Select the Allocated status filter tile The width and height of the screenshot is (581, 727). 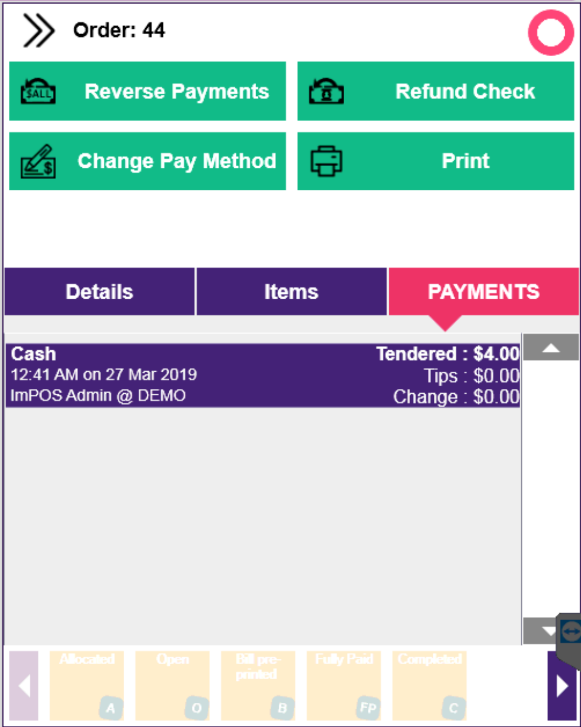87,685
